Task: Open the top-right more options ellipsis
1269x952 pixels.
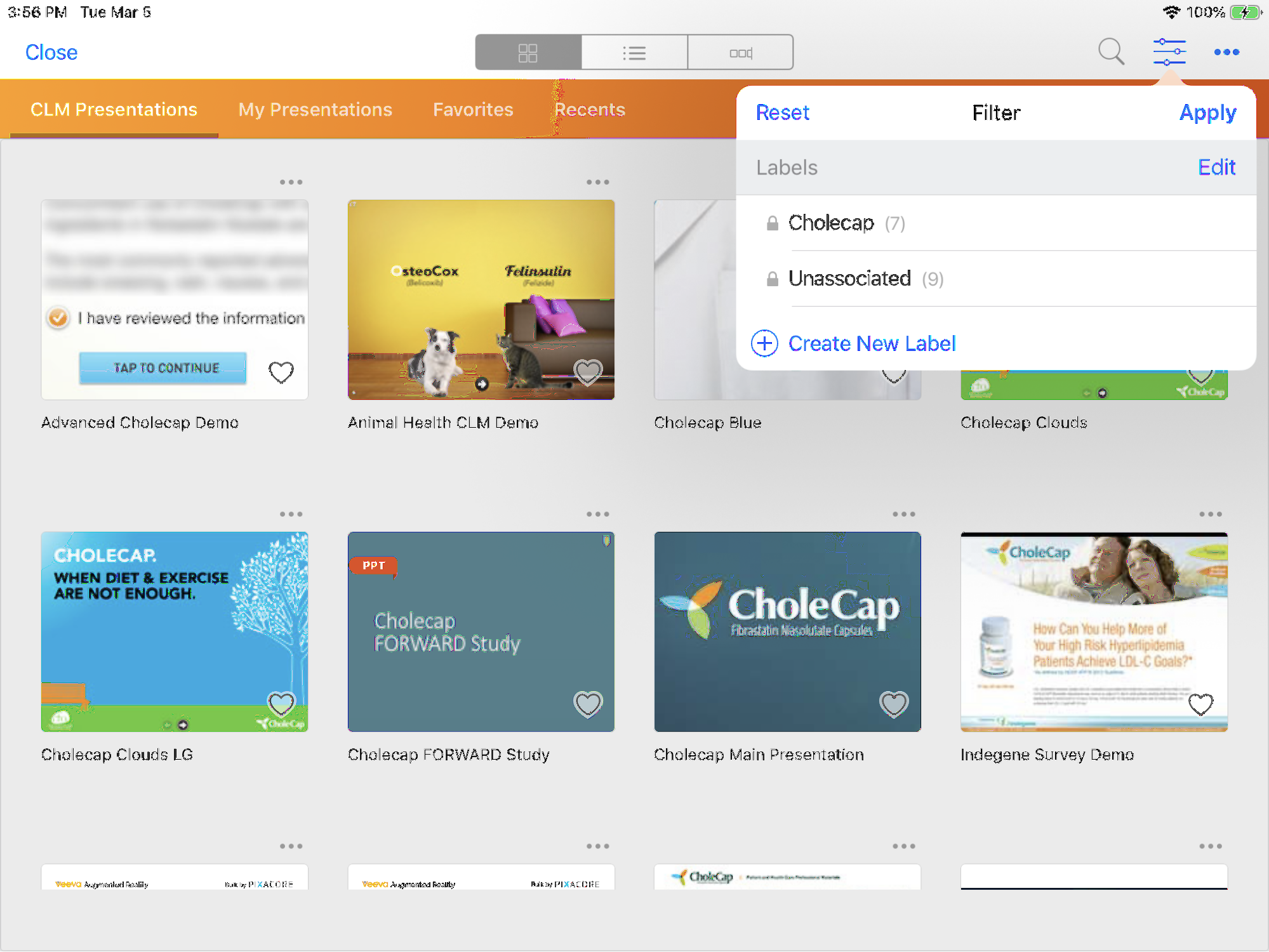Action: point(1226,52)
